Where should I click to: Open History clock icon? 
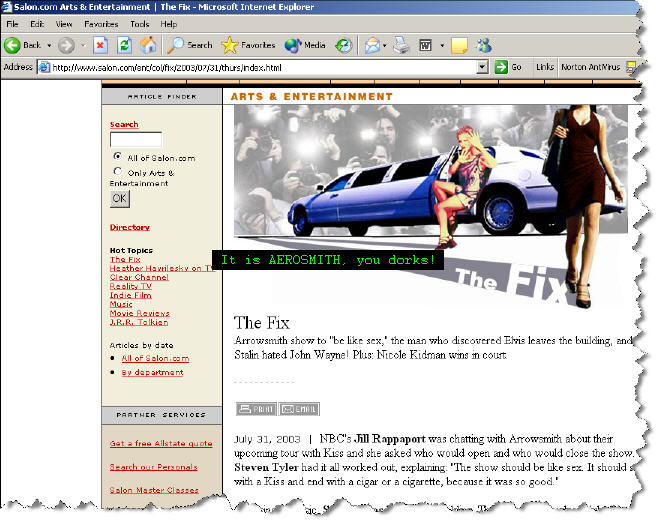point(343,45)
